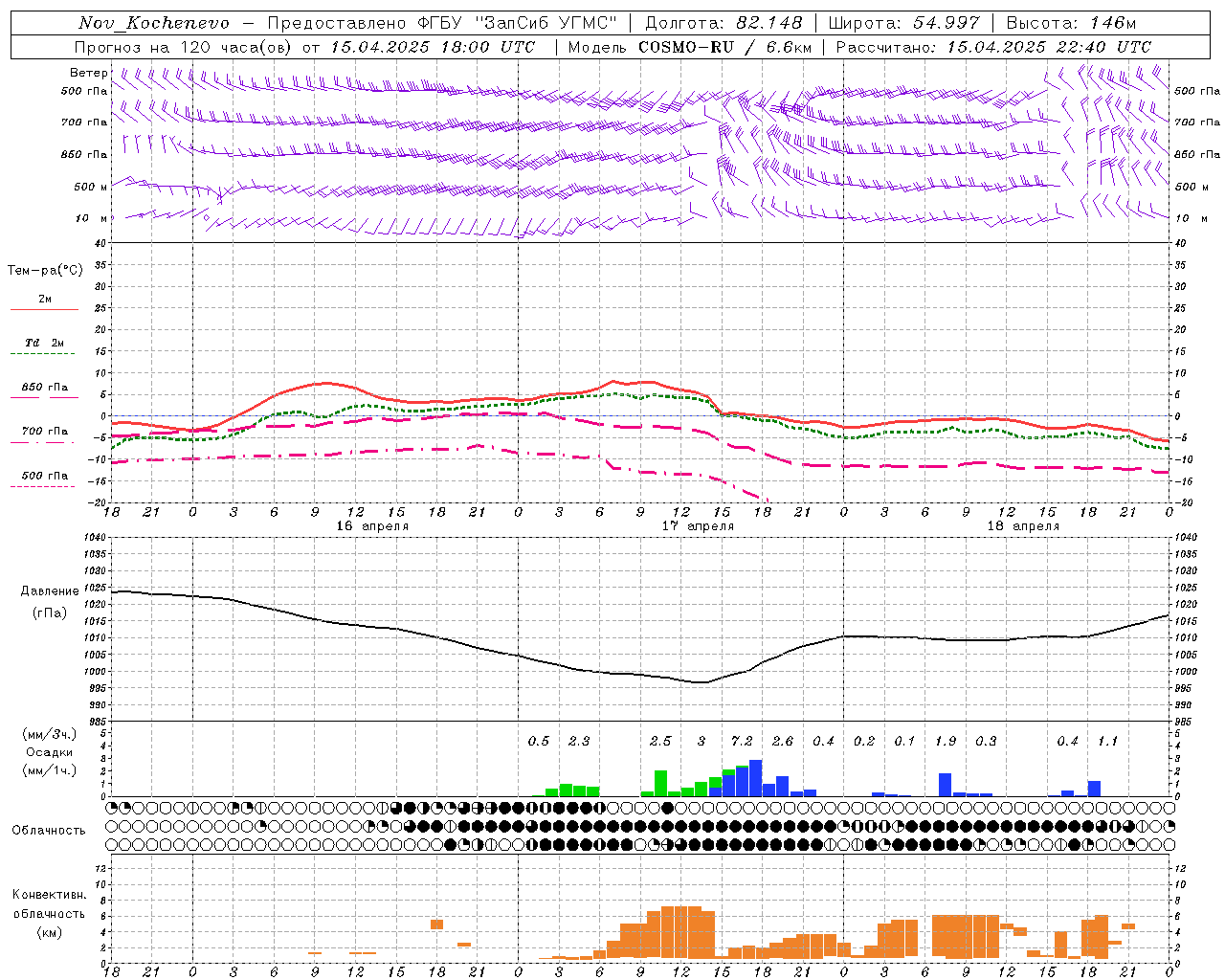Click the 3-hour precipitation value '2.3'
This screenshot has height=980, width=1225.
tap(579, 742)
